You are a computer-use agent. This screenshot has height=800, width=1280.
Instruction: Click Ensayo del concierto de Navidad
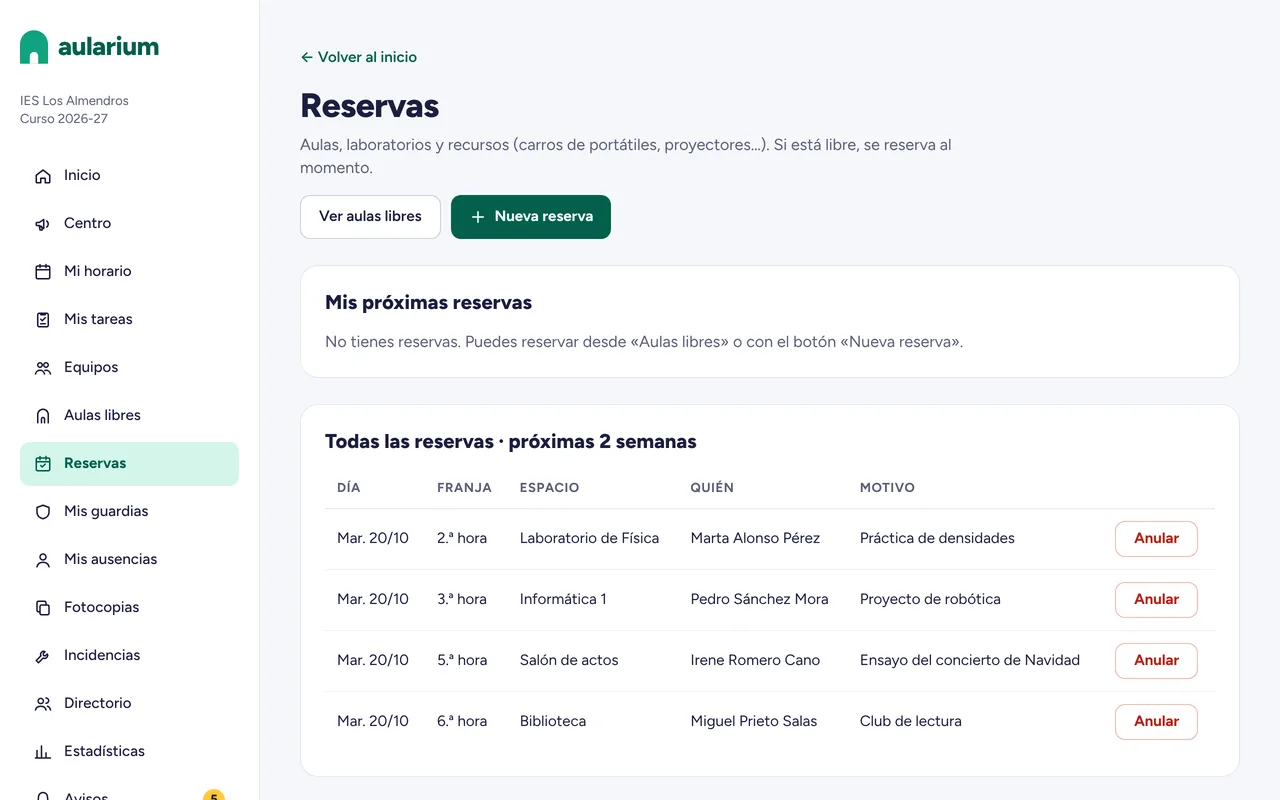(970, 661)
